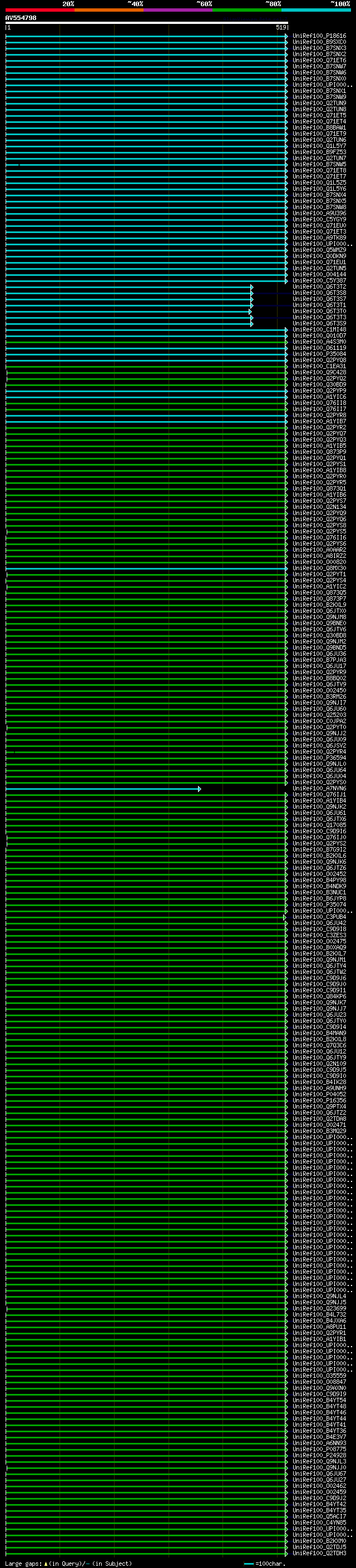This screenshot has width=356, height=1568.
Task: Open hit UniRef100_Q5WMZ9
Action: (x=319, y=250)
